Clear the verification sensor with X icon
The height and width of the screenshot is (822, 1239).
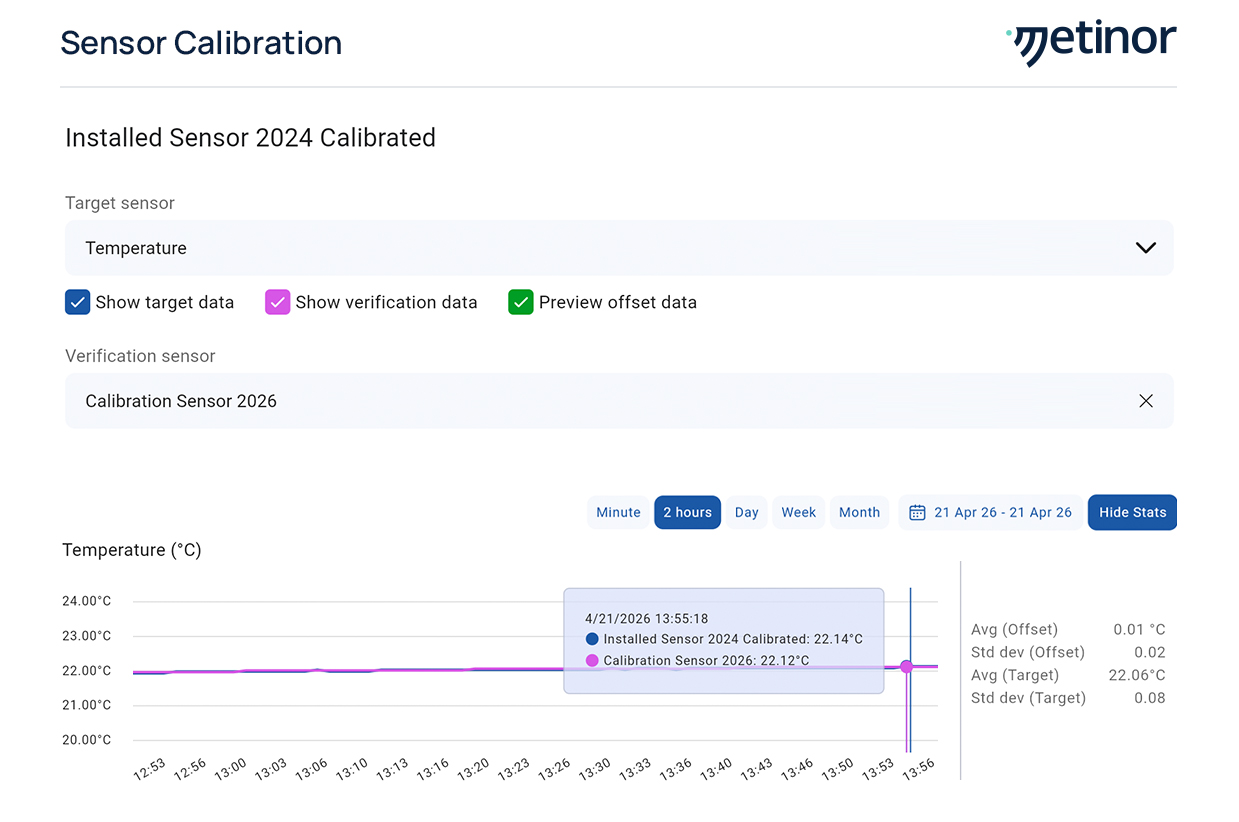[1146, 401]
